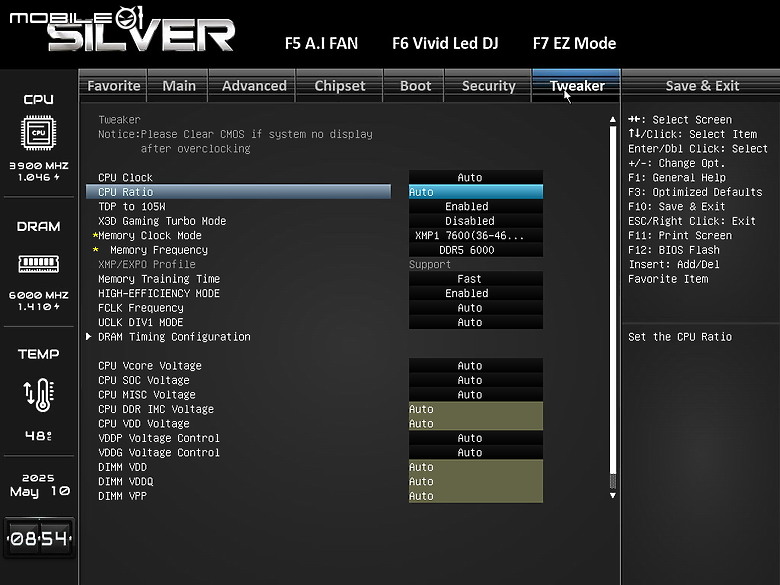Open the Favorite tab
Screen dimensions: 780x585
(113, 86)
